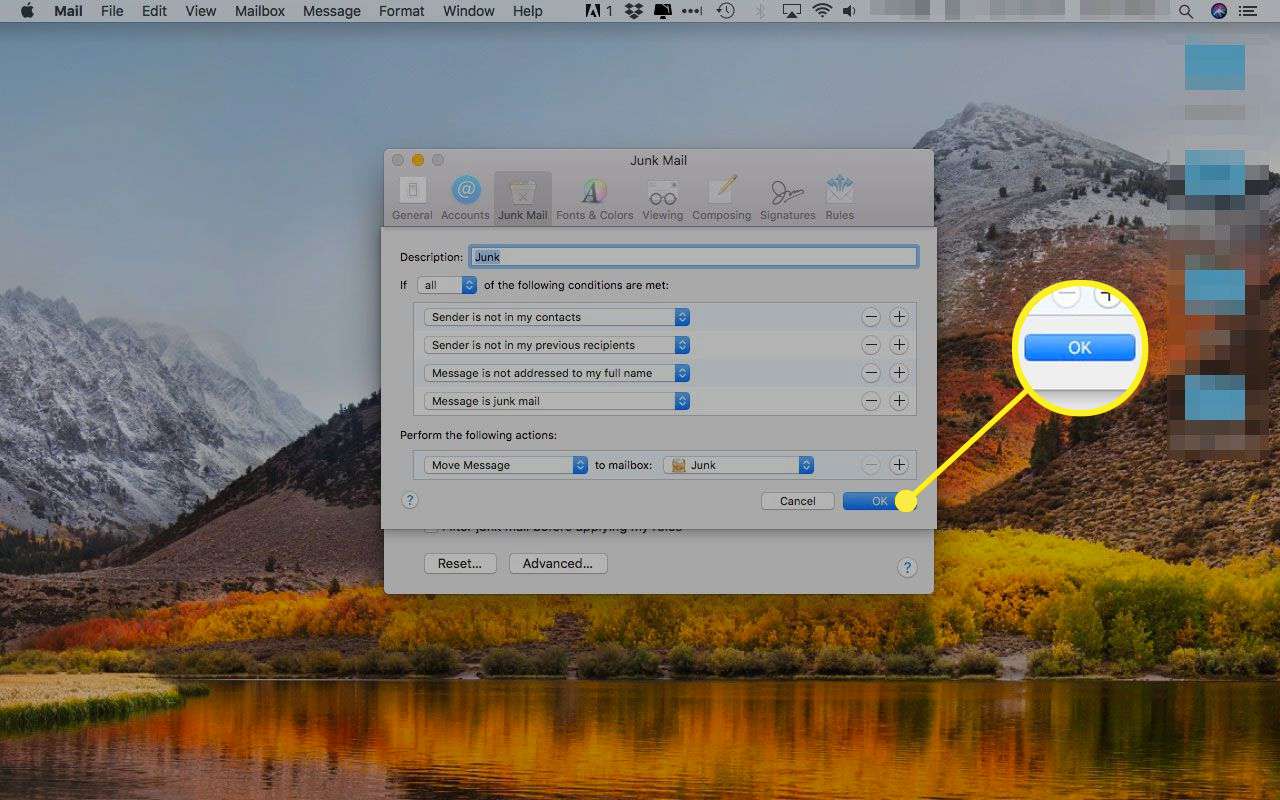
Task: Choose a mailbox from the Junk dropdown
Action: pyautogui.click(x=739, y=465)
